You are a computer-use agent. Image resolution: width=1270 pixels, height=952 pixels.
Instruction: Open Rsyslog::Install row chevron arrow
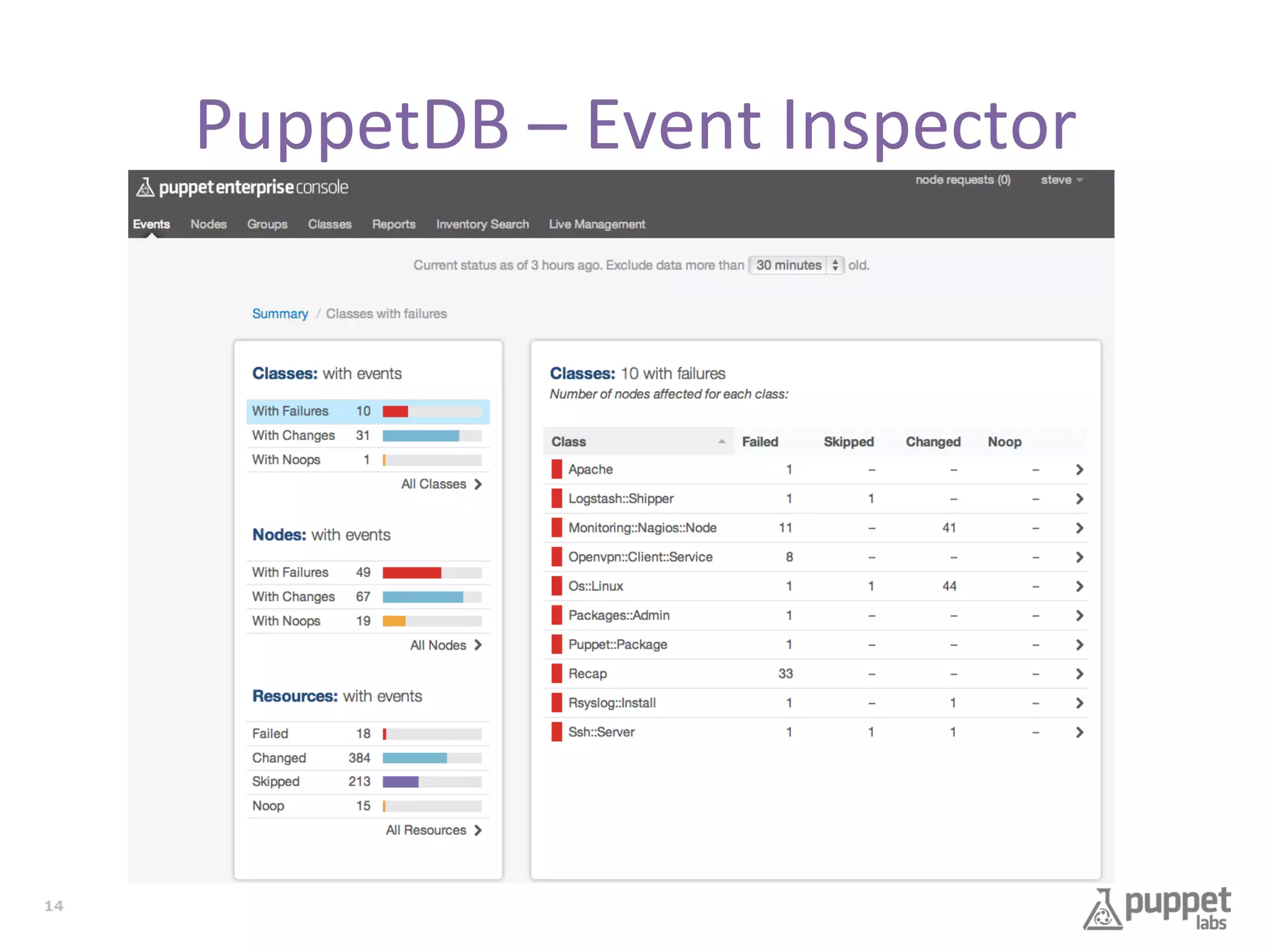tap(1079, 703)
